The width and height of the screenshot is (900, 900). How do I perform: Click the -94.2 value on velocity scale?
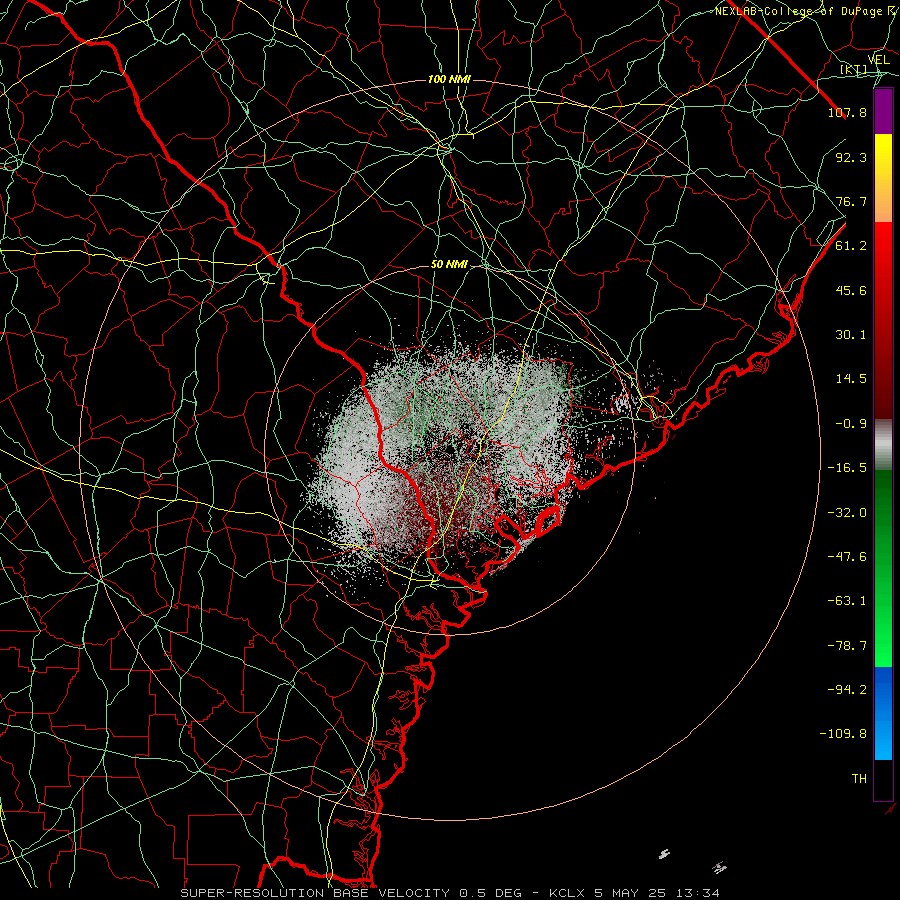click(x=847, y=689)
